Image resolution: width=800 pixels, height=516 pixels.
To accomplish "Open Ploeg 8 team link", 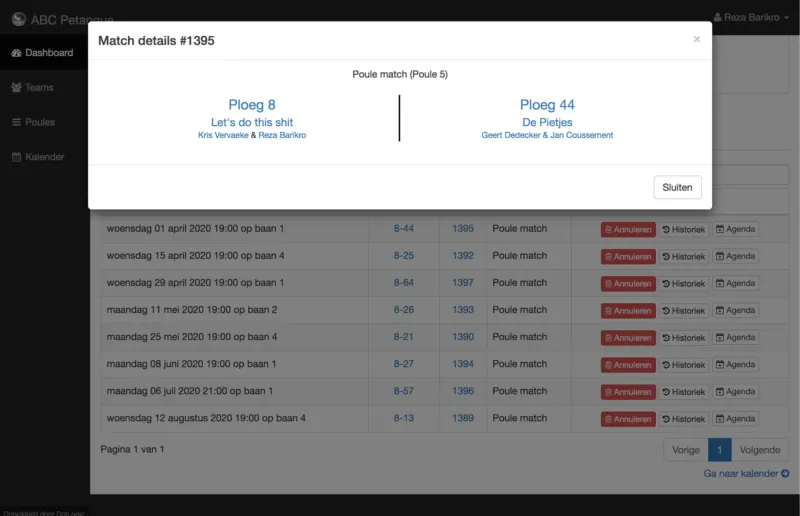I will pos(252,105).
